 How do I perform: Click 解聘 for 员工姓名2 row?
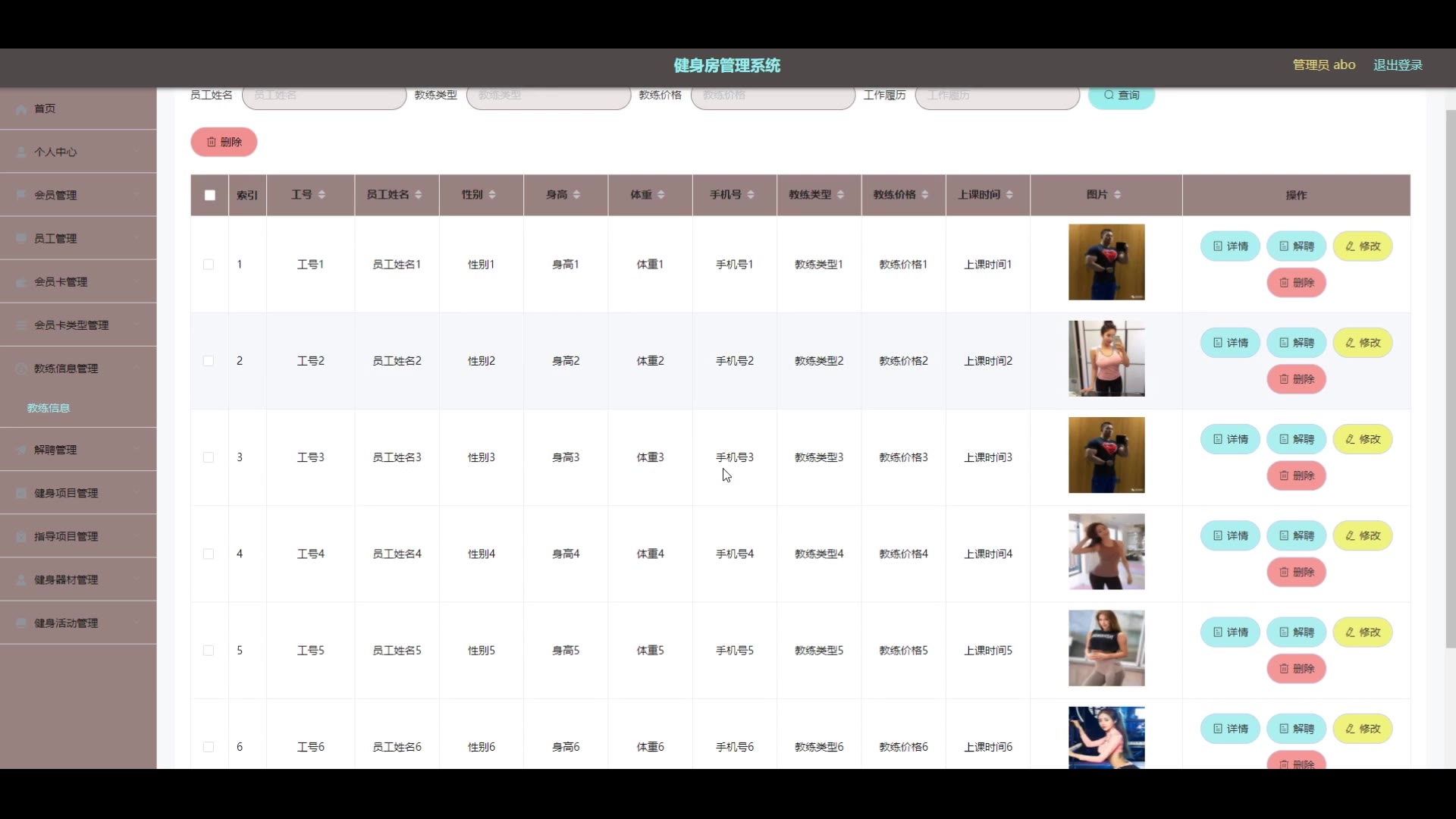(x=1297, y=343)
